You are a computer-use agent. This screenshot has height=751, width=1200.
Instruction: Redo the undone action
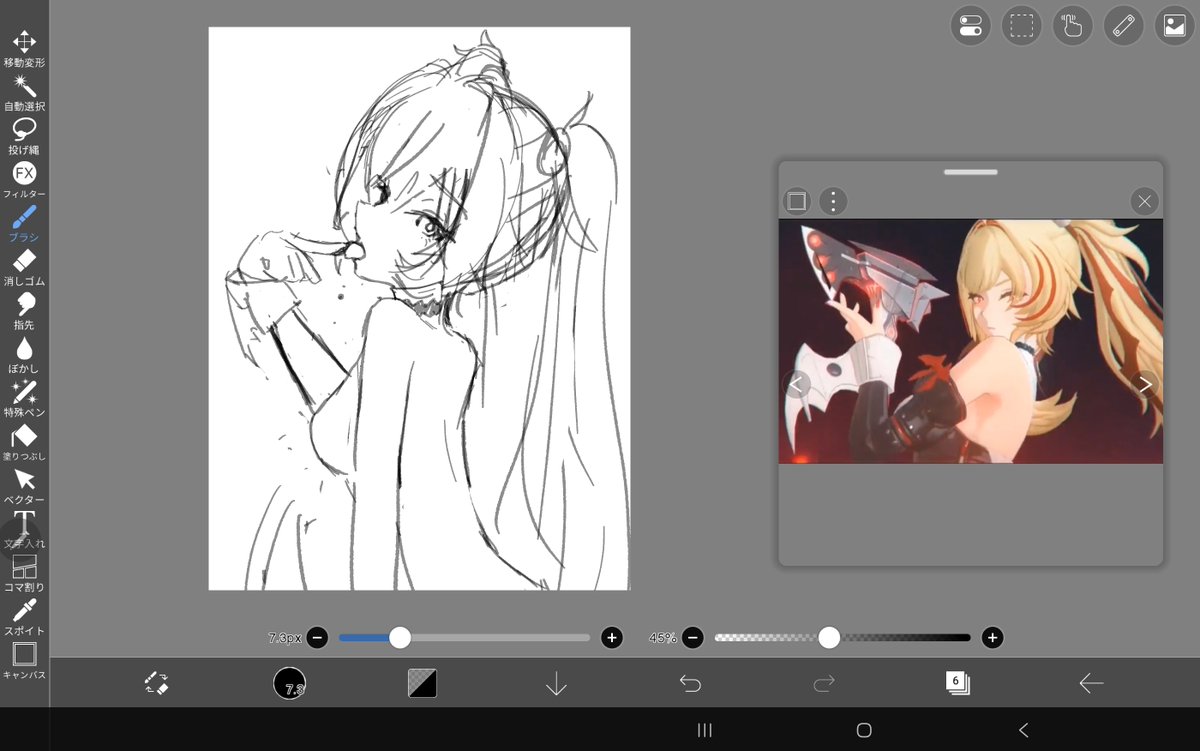coord(824,683)
